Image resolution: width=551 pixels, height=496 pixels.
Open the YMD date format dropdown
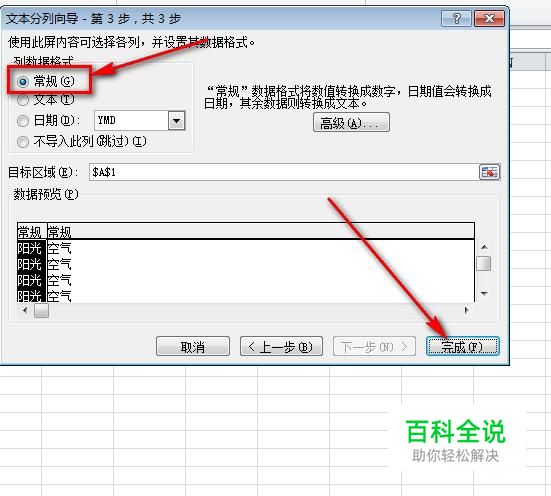[176, 121]
